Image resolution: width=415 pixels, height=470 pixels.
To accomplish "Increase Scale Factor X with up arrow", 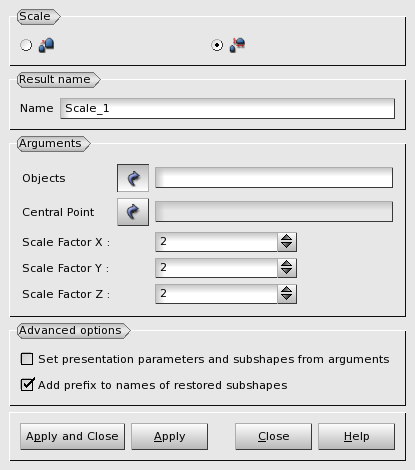I will pyautogui.click(x=287, y=238).
